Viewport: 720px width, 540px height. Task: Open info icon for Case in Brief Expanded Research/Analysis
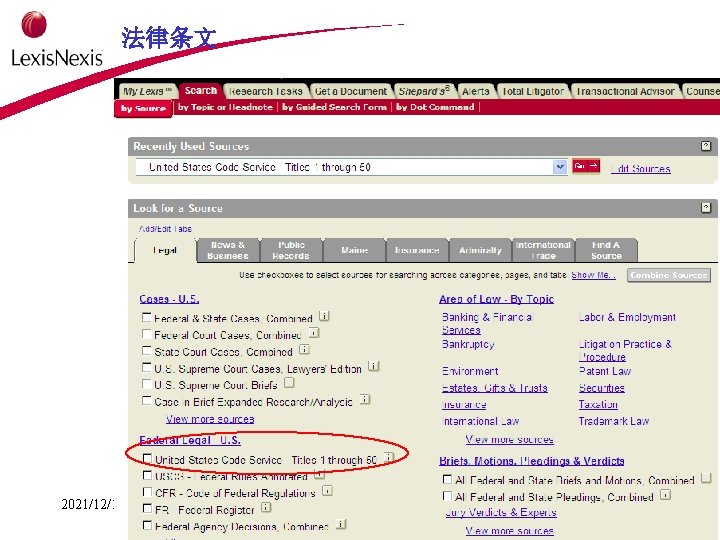pos(365,399)
